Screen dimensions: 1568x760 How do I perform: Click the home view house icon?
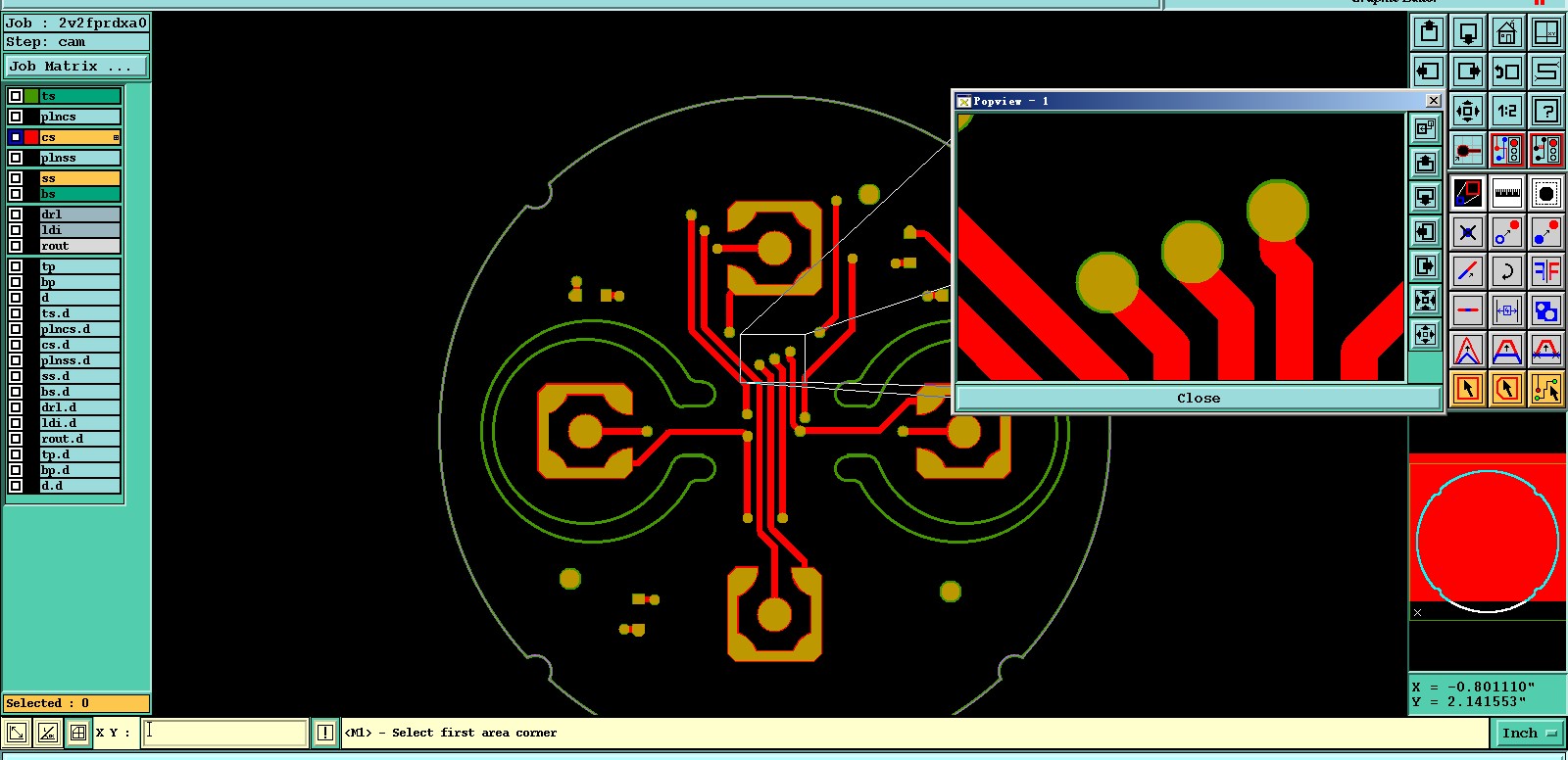point(1507,32)
